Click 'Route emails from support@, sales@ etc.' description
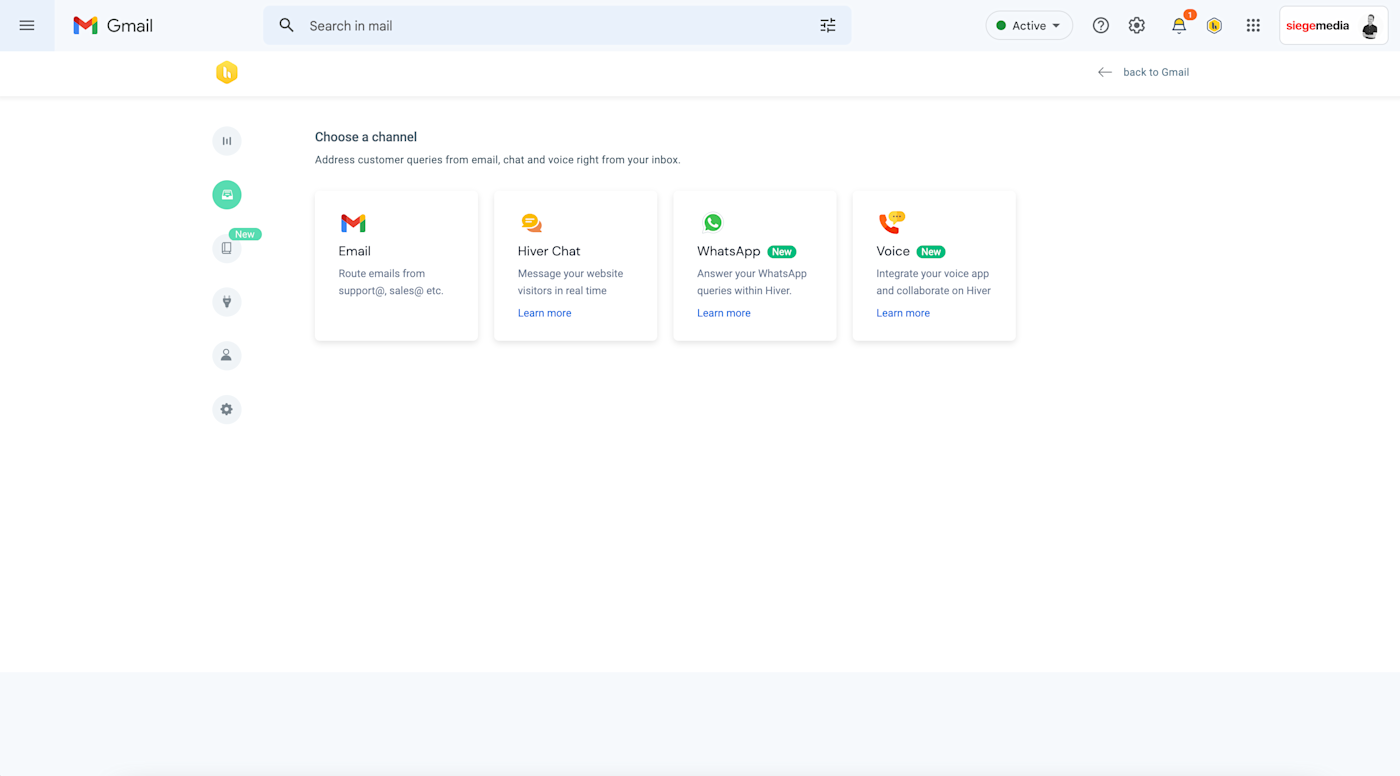Viewport: 1400px width, 776px height. click(391, 282)
